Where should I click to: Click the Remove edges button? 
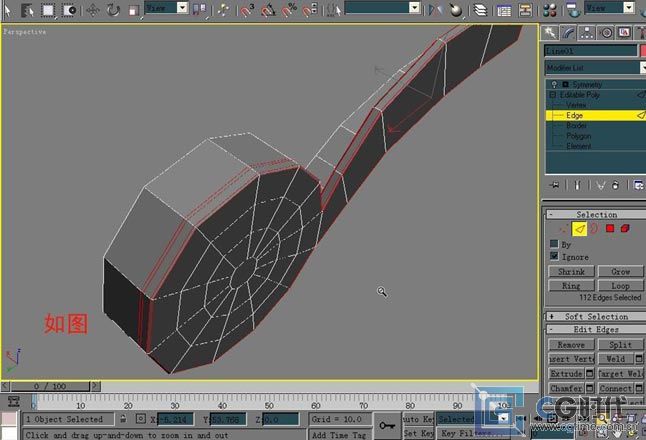[x=571, y=344]
